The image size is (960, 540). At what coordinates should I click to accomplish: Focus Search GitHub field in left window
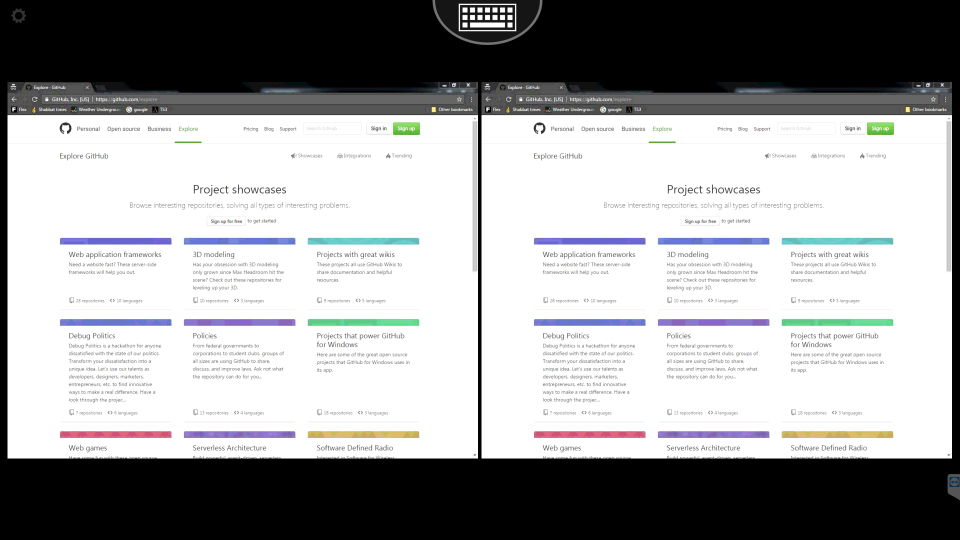click(332, 129)
